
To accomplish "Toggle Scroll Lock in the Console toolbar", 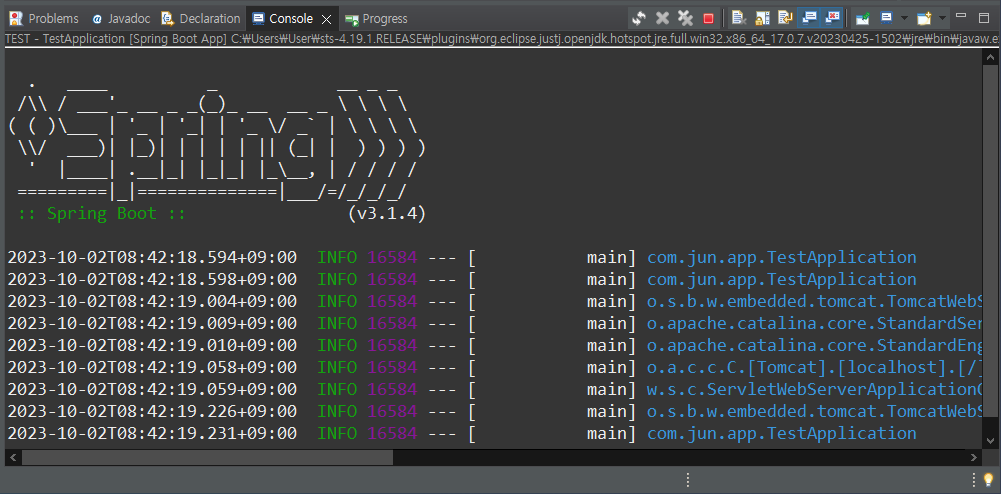I will click(762, 19).
